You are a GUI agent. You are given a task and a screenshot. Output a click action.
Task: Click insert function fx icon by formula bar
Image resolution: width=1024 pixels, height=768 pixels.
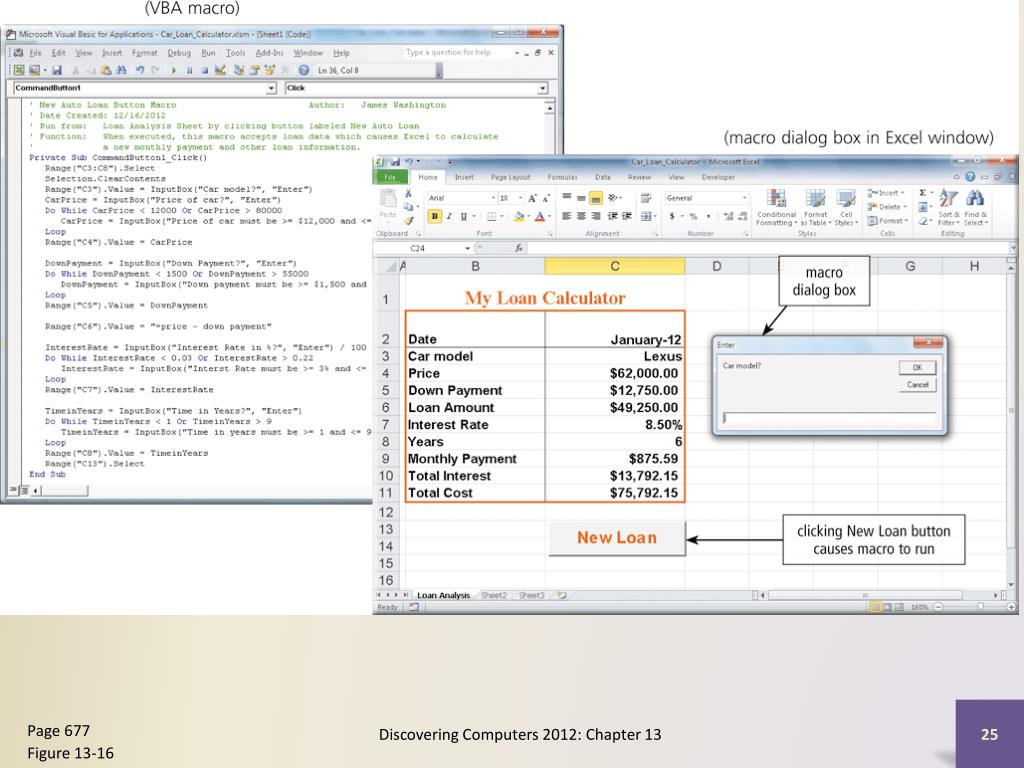pyautogui.click(x=519, y=248)
